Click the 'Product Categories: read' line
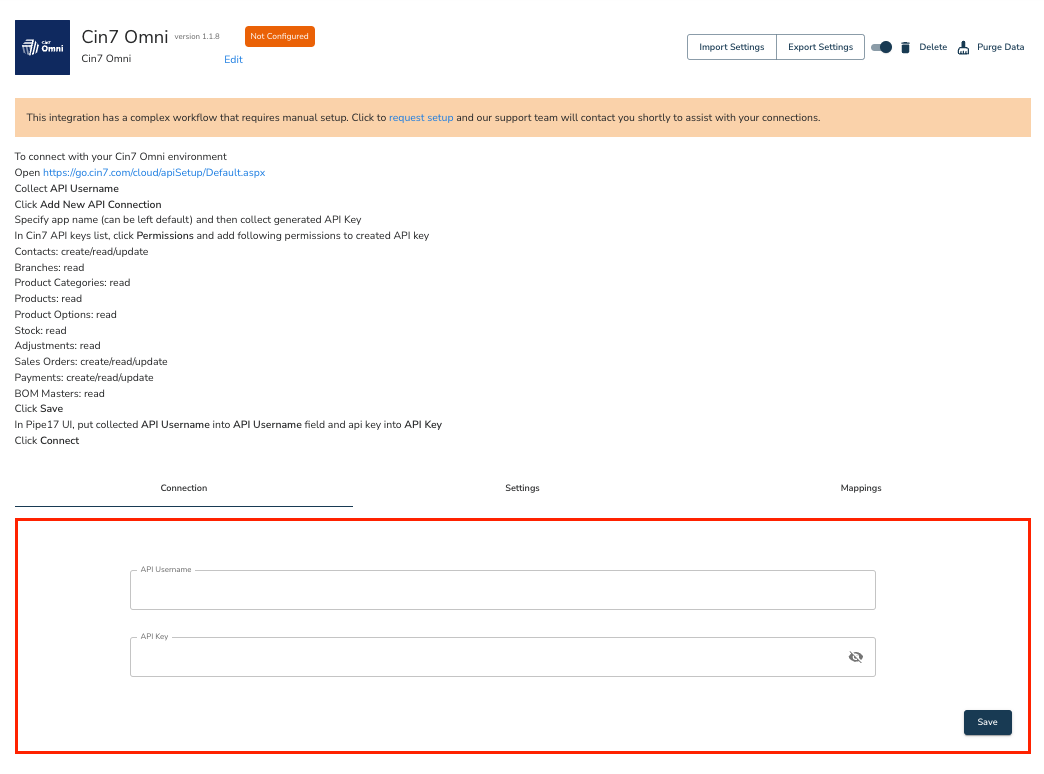This screenshot has width=1044, height=774. 73,283
